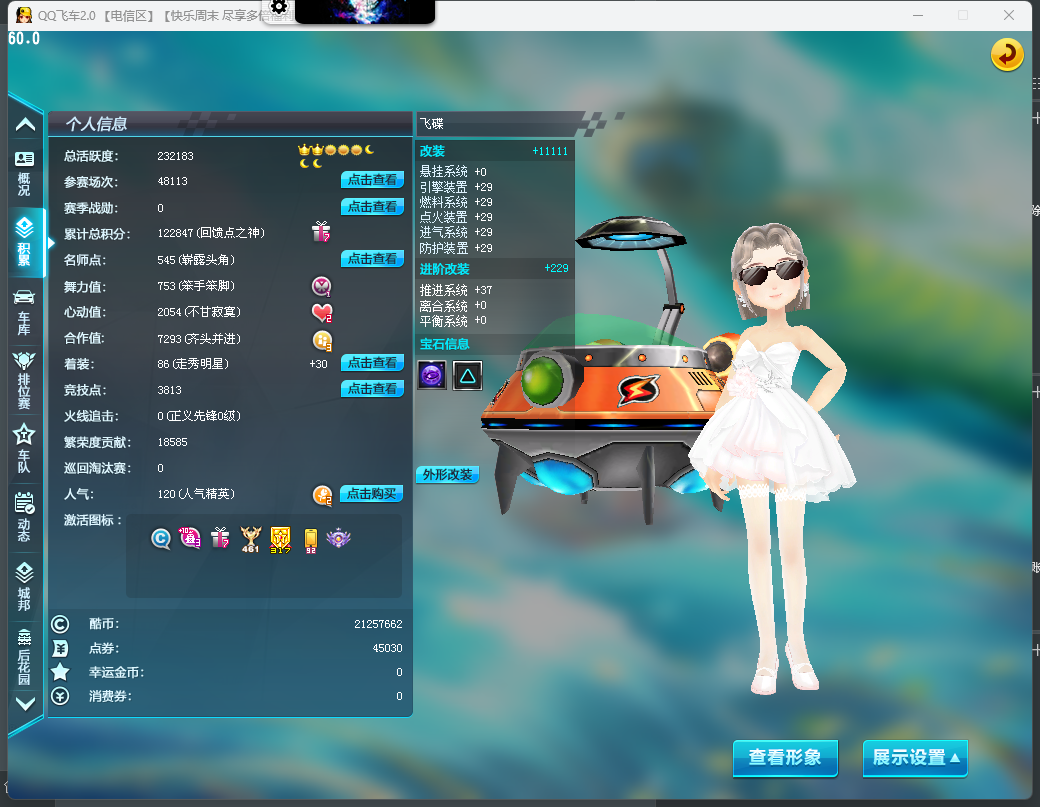Image resolution: width=1040 pixels, height=807 pixels.
Task: Click the 防护装置 +29 row
Action: click(456, 248)
